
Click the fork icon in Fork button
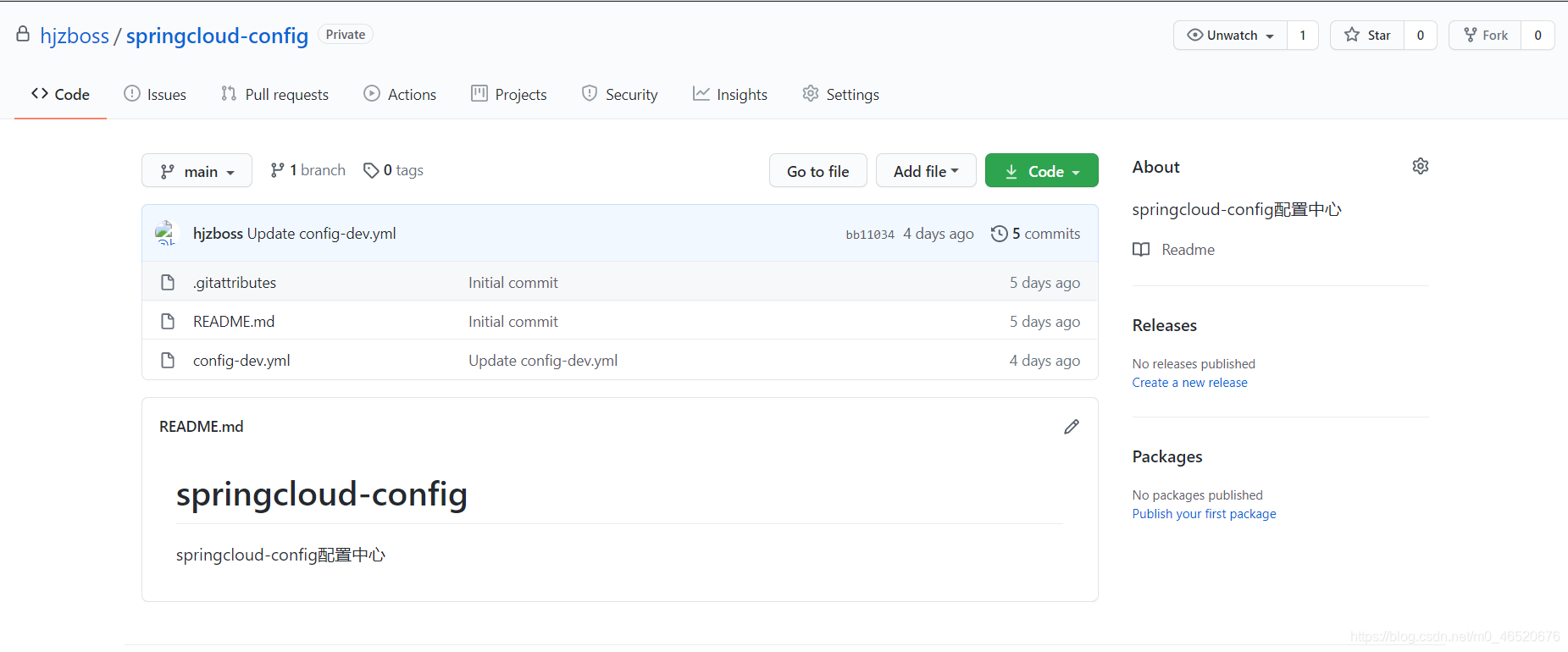pyautogui.click(x=1471, y=35)
